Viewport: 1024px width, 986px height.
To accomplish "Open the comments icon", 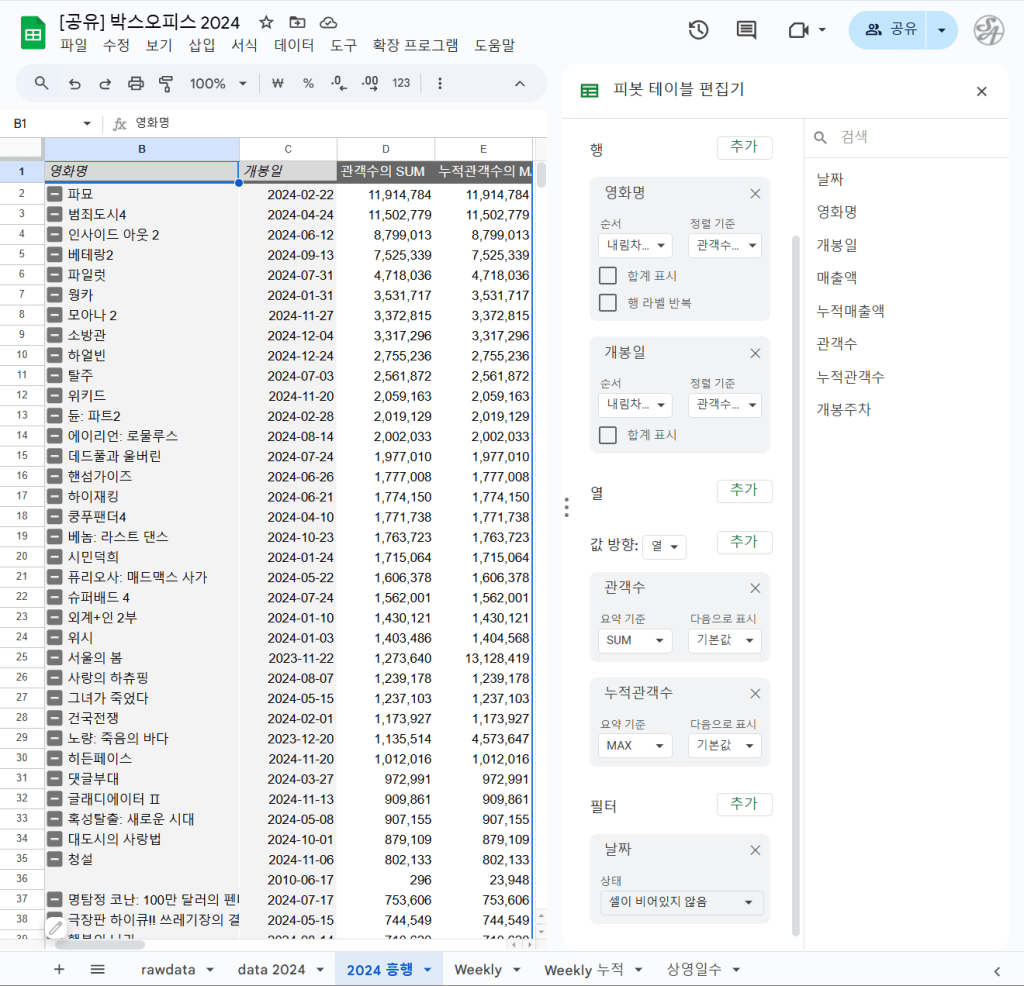I will tap(746, 30).
